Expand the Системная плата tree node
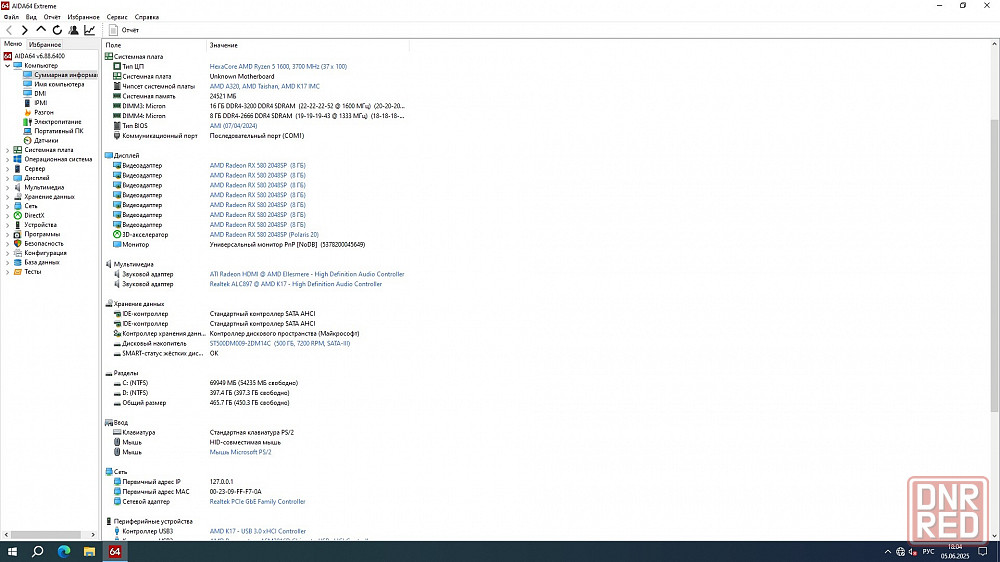 pos(8,150)
